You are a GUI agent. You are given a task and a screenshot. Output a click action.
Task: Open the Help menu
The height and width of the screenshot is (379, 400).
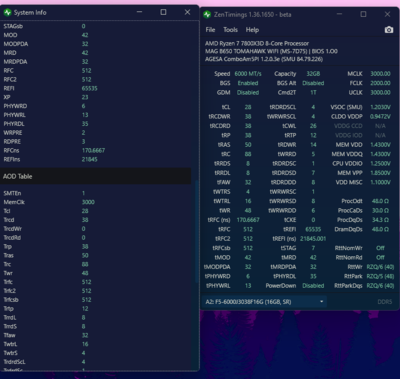[252, 30]
